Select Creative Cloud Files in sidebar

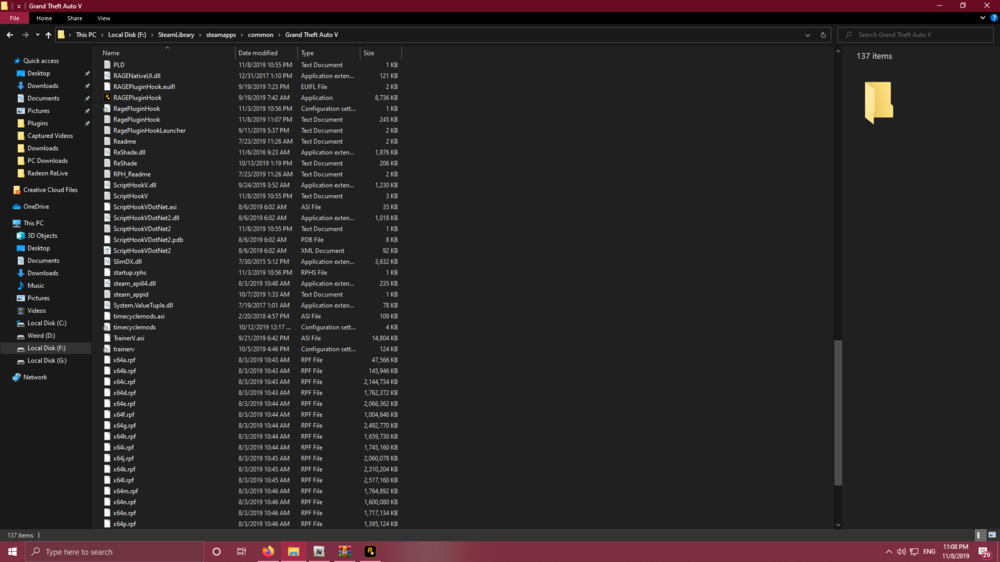pos(50,190)
